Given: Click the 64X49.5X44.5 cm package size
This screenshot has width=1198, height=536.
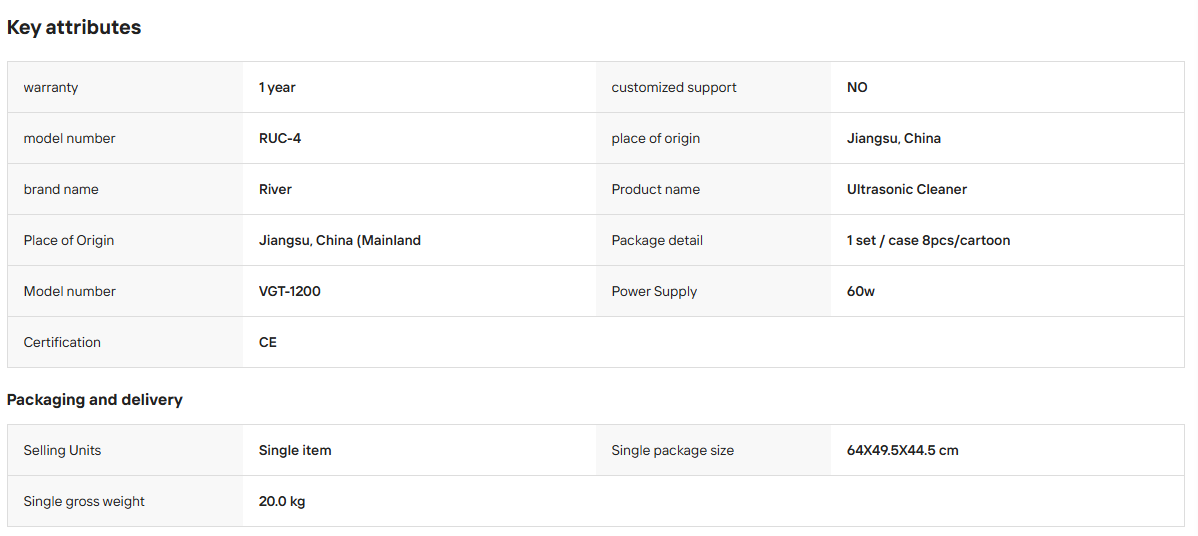Looking at the screenshot, I should pyautogui.click(x=902, y=450).
